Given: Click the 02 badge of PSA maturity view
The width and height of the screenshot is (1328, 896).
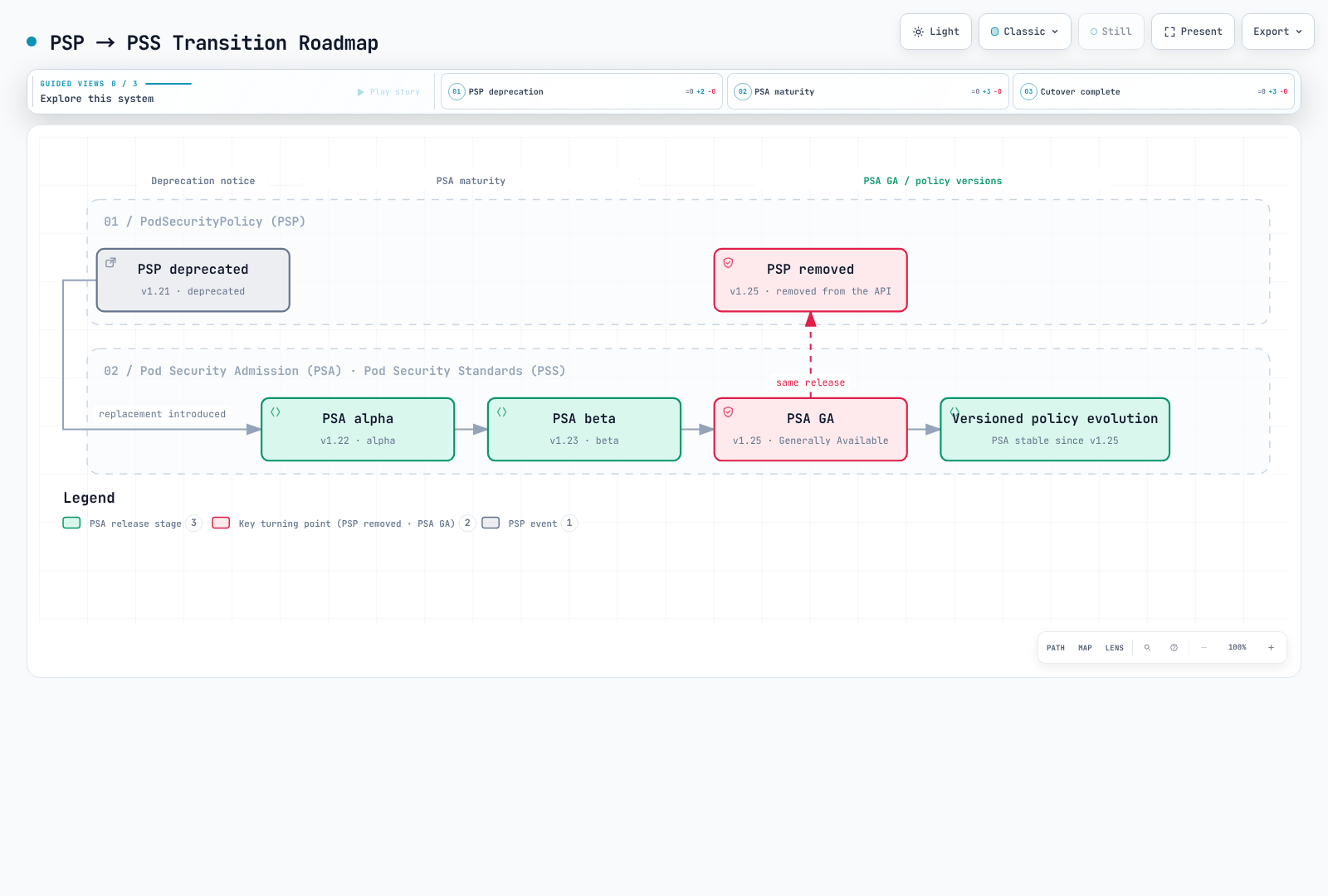Looking at the screenshot, I should (743, 92).
